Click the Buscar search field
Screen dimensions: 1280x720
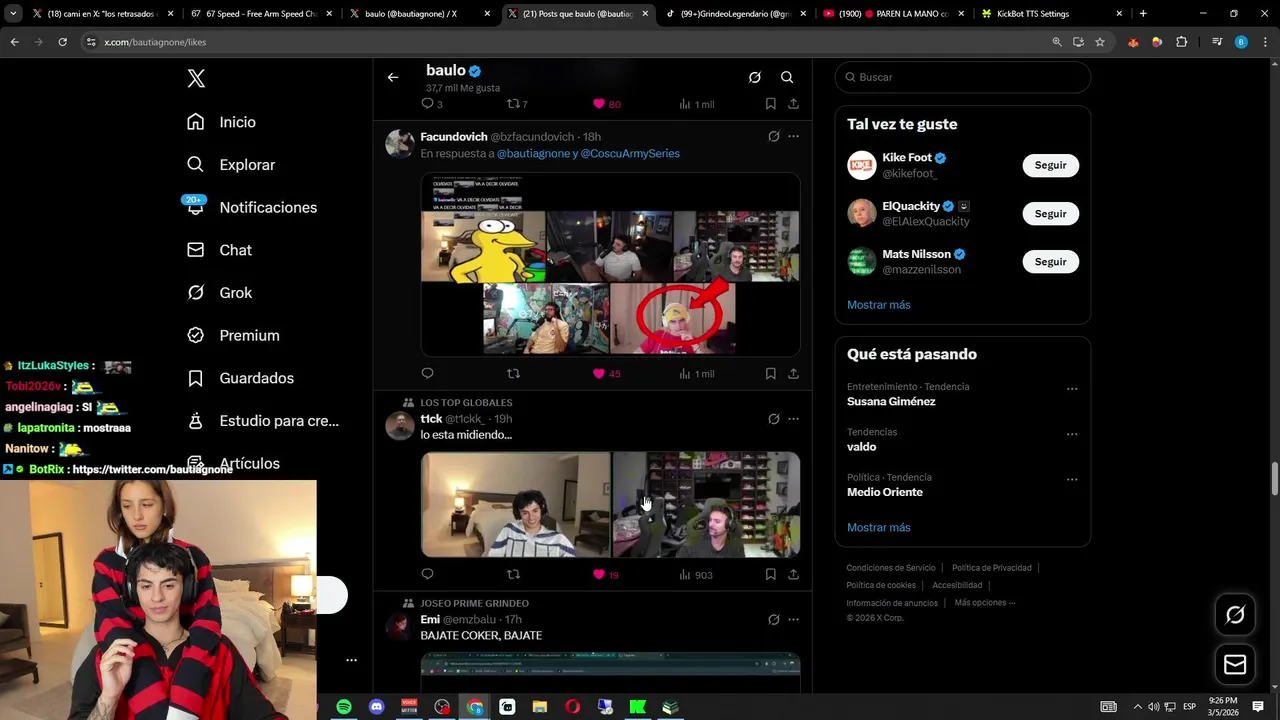[963, 77]
